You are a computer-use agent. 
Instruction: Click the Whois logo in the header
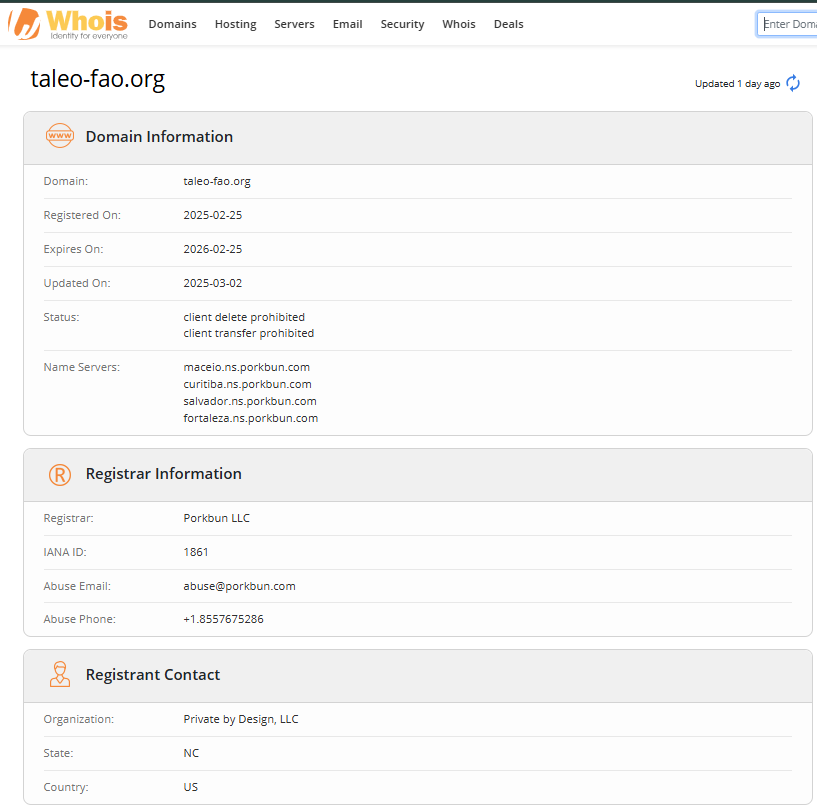click(x=68, y=24)
